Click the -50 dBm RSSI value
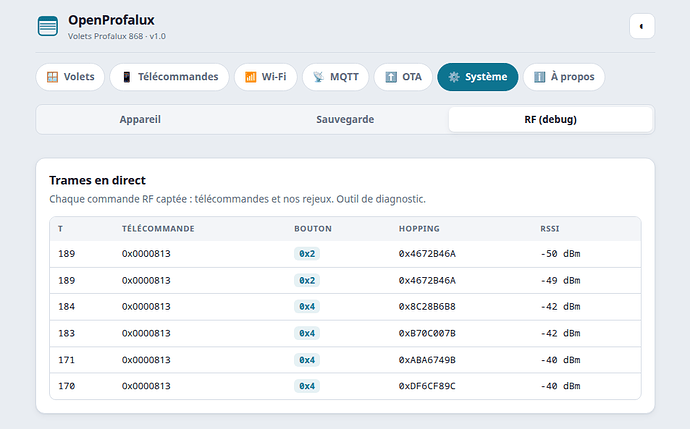The width and height of the screenshot is (690, 429). click(x=560, y=254)
